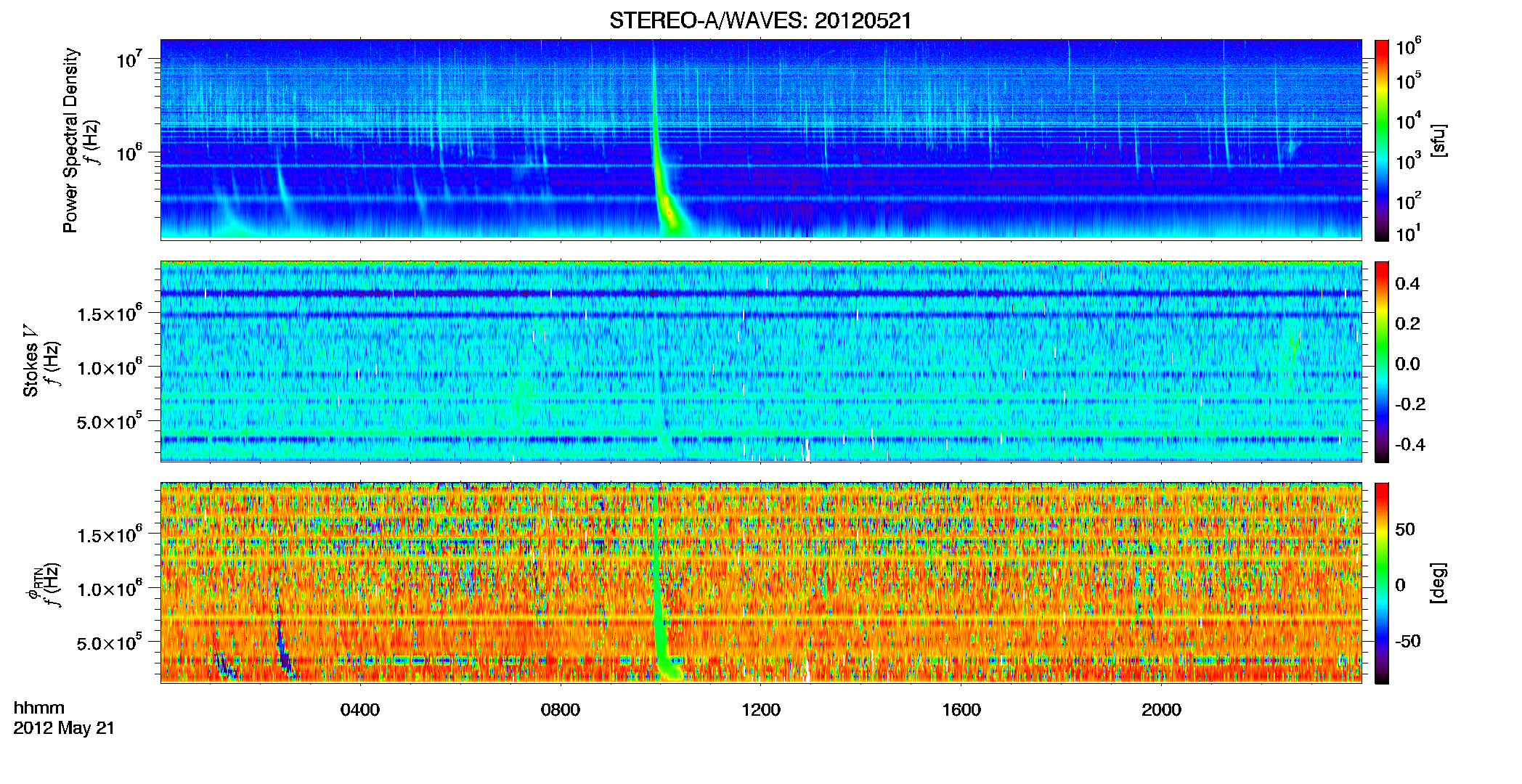Click the 2012 May 21 date label
Image resolution: width=1522 pixels, height=784 pixels.
coord(64,728)
